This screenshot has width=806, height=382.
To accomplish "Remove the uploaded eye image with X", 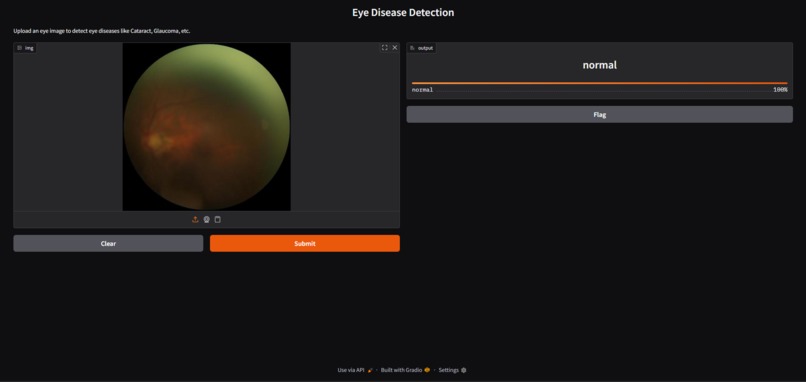I will coord(395,48).
